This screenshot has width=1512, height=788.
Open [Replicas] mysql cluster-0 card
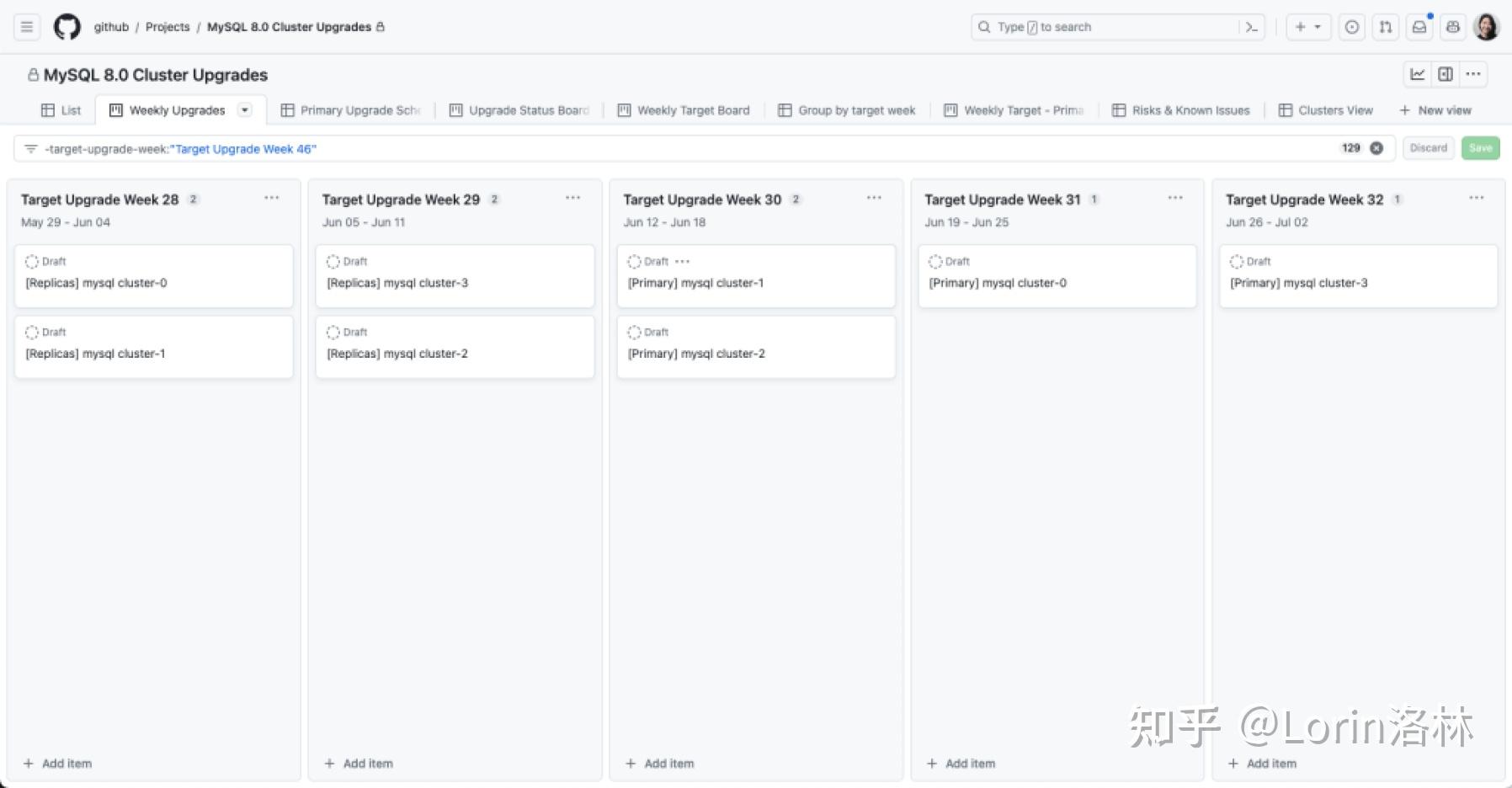pos(154,276)
